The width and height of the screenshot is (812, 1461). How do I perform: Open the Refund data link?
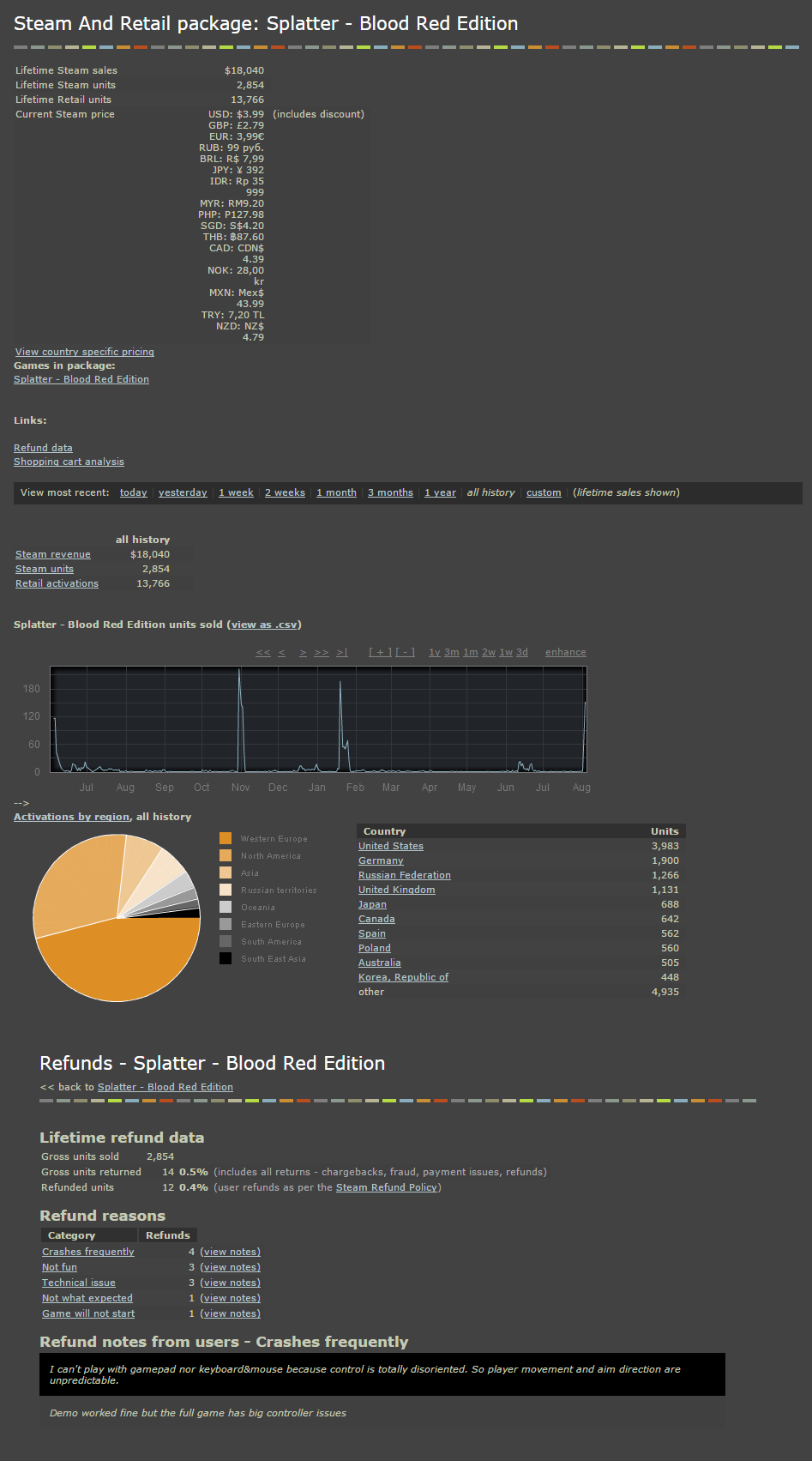click(x=43, y=448)
